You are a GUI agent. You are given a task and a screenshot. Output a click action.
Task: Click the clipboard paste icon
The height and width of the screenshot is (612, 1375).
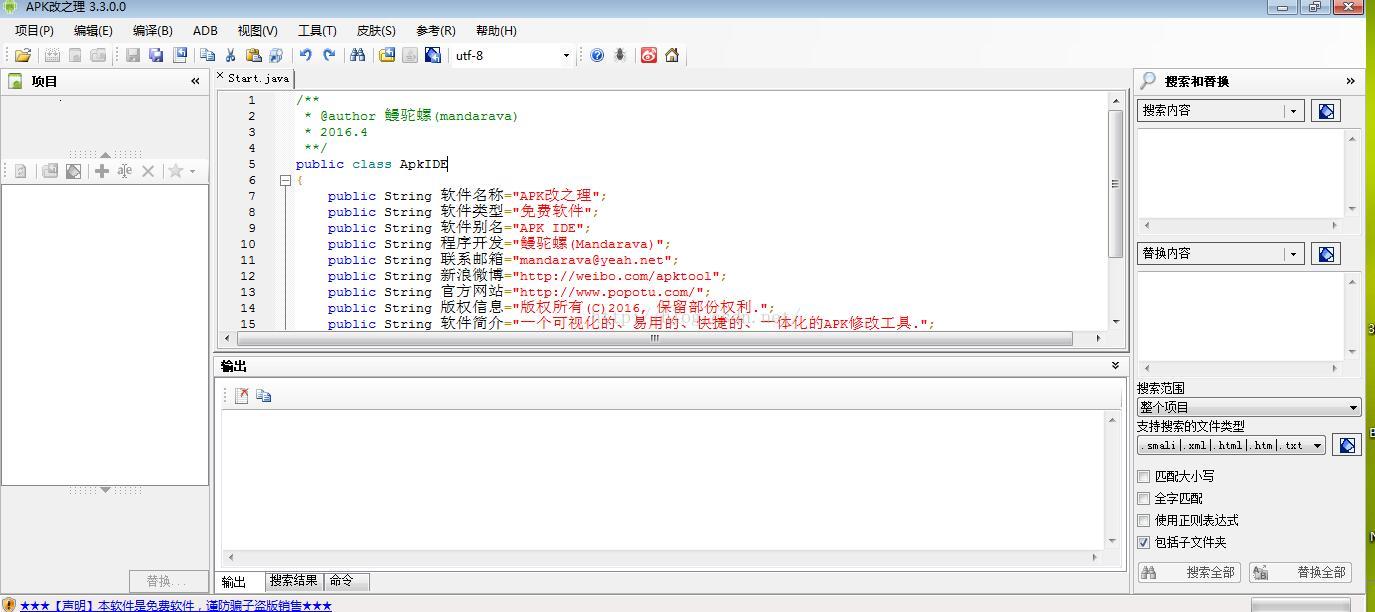point(254,56)
